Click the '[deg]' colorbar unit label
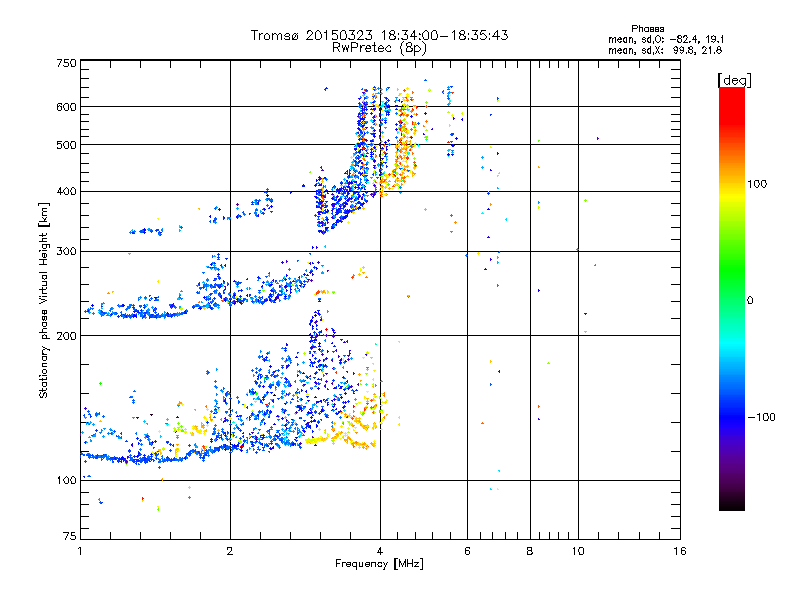Viewport: 800px width, 600px height. click(x=734, y=80)
